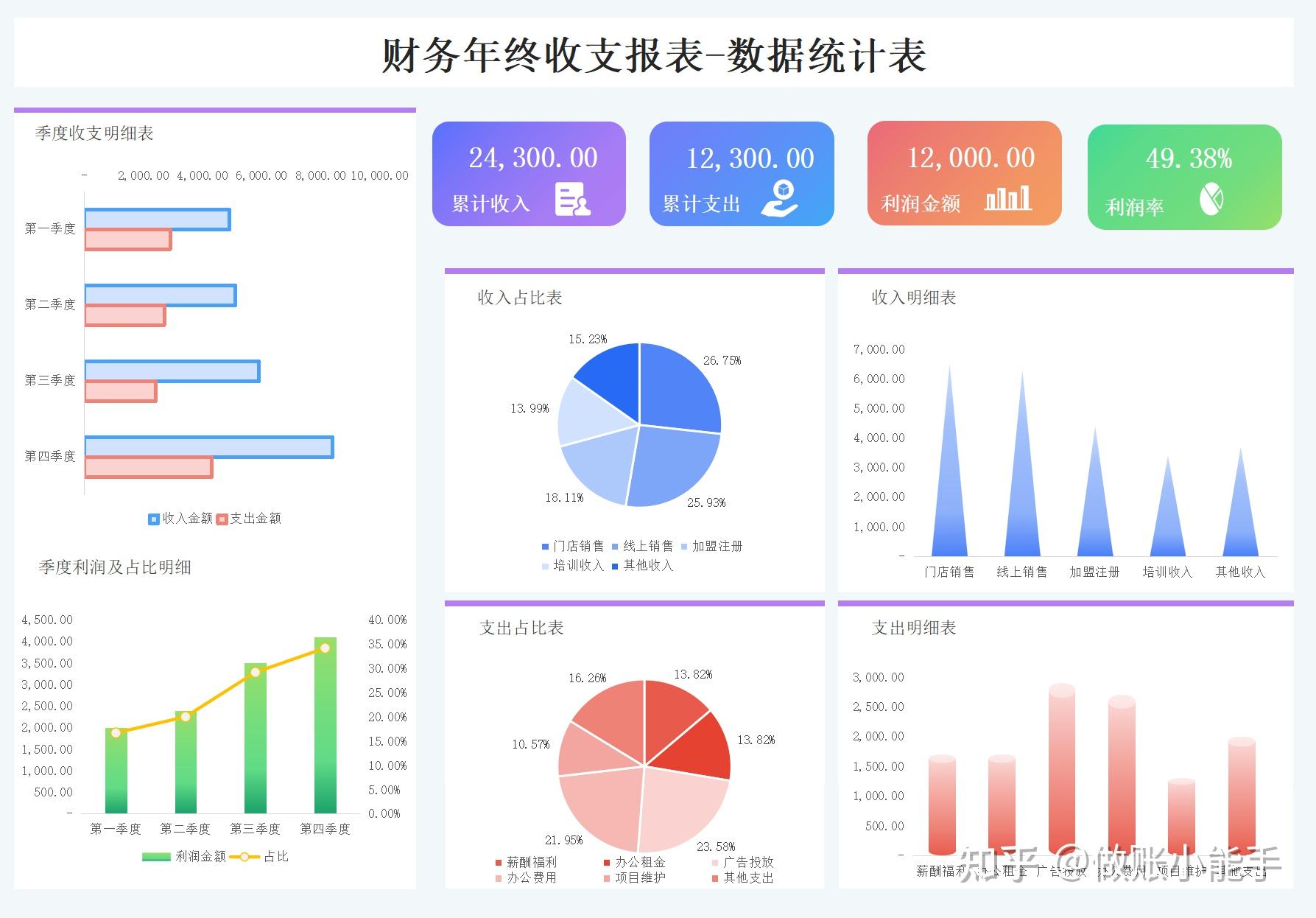1316x918 pixels.
Task: Click the tallest cylinder in 支出明细表
Action: pyautogui.click(x=1061, y=770)
